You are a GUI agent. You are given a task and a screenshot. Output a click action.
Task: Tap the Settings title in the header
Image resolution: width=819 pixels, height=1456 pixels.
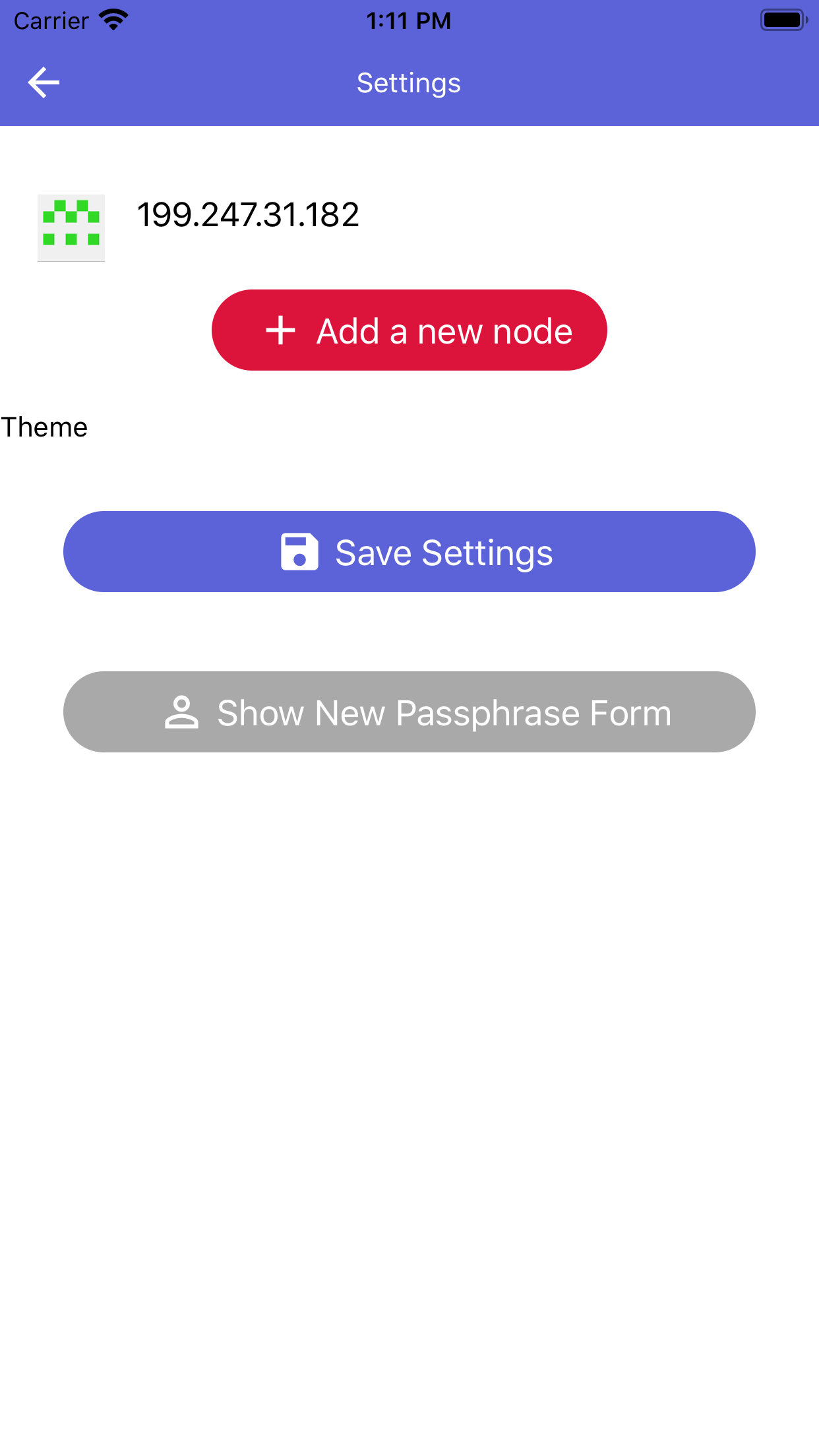pyautogui.click(x=409, y=82)
